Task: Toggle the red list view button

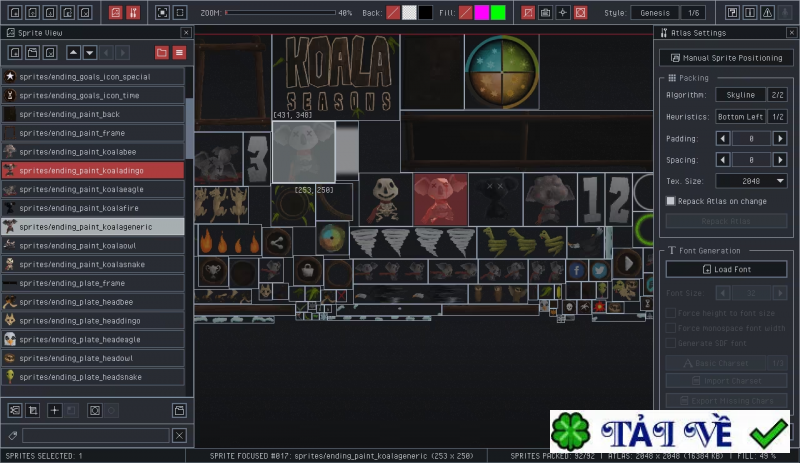Action: pyautogui.click(x=179, y=53)
